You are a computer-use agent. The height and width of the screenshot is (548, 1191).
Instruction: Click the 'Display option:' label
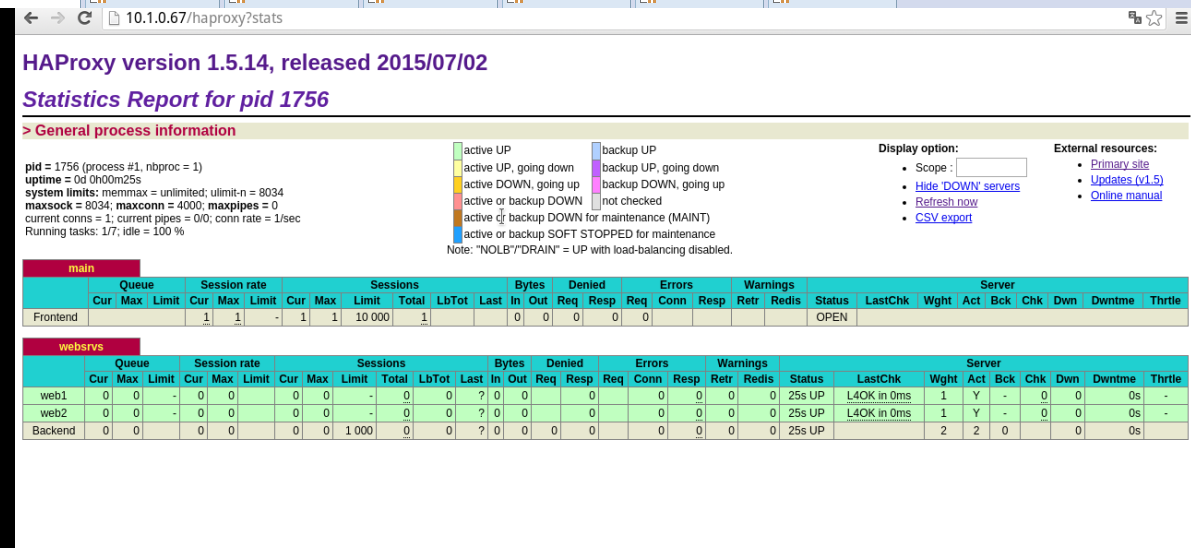coord(918,148)
